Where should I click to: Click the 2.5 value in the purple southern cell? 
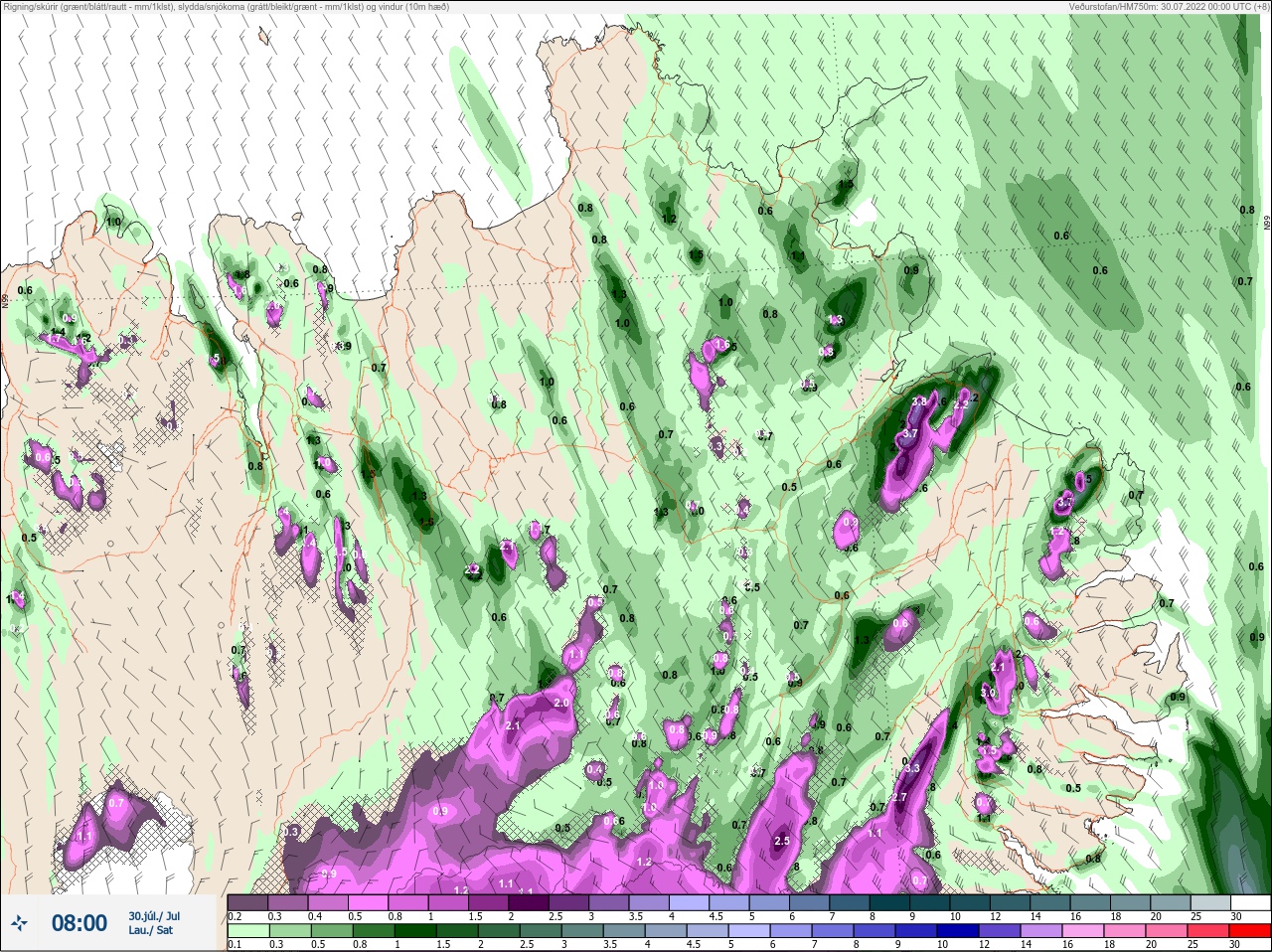pyautogui.click(x=781, y=841)
